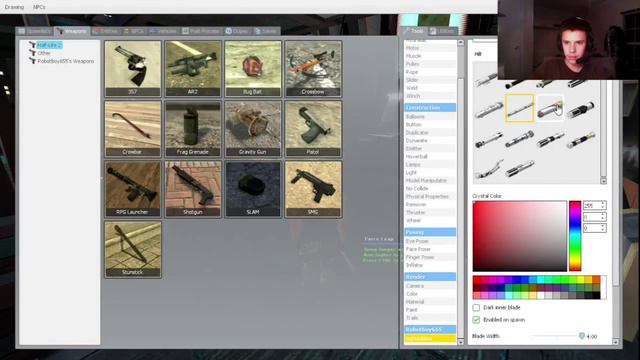
Task: Choose the Lightsabers tool entry
Action: point(430,339)
